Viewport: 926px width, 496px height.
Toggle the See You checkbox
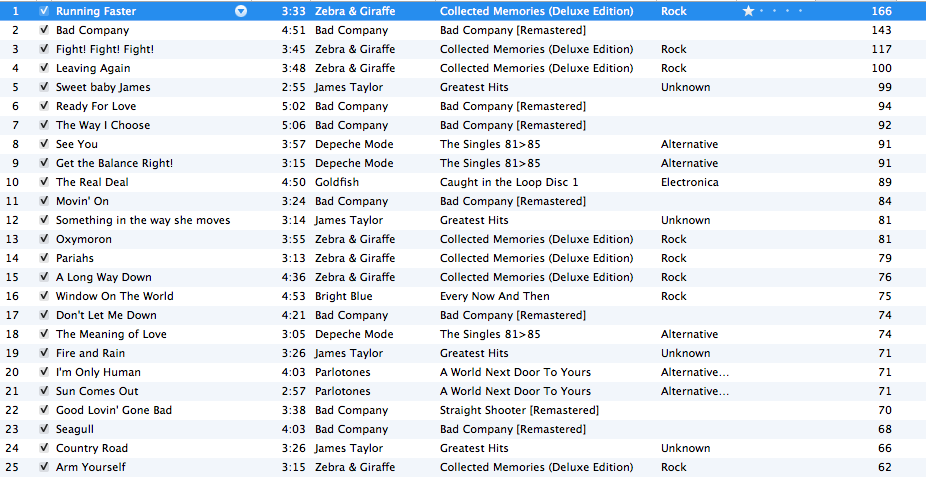point(44,144)
